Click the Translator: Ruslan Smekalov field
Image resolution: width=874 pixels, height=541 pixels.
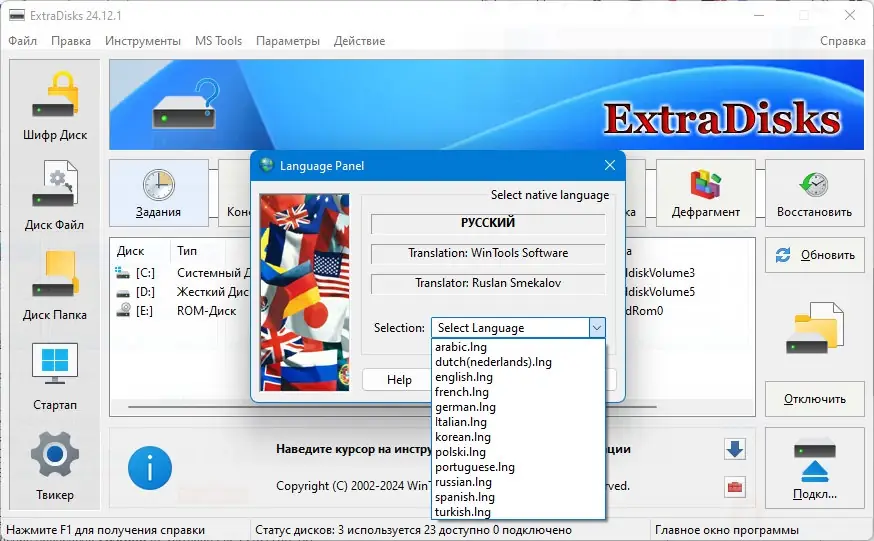point(488,283)
